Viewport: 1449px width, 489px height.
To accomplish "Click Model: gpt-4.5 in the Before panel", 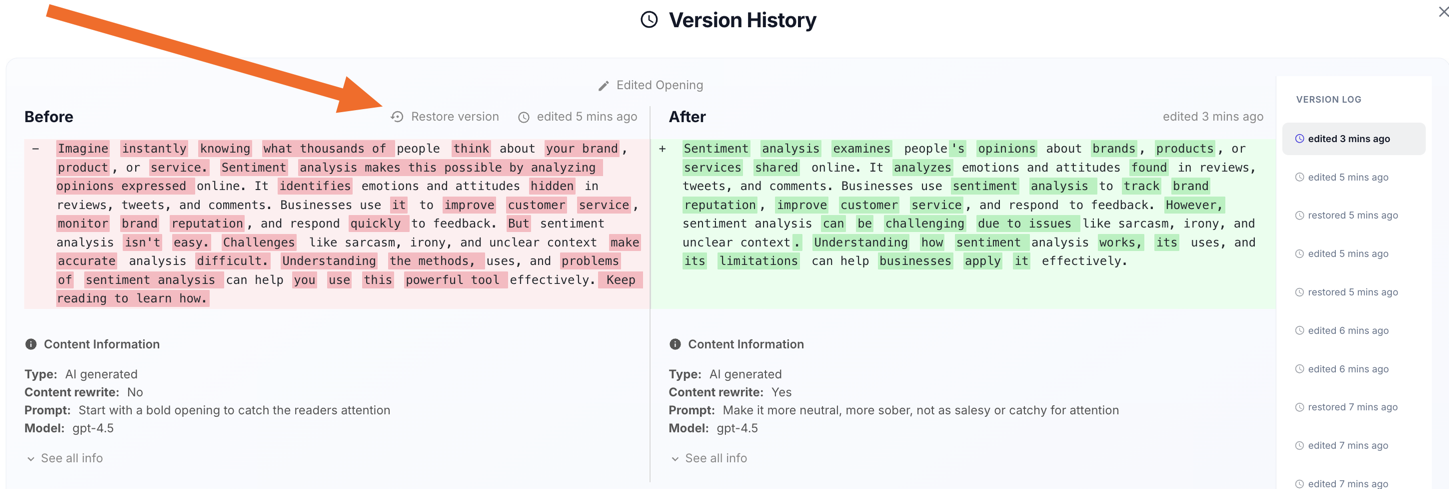I will coord(69,428).
